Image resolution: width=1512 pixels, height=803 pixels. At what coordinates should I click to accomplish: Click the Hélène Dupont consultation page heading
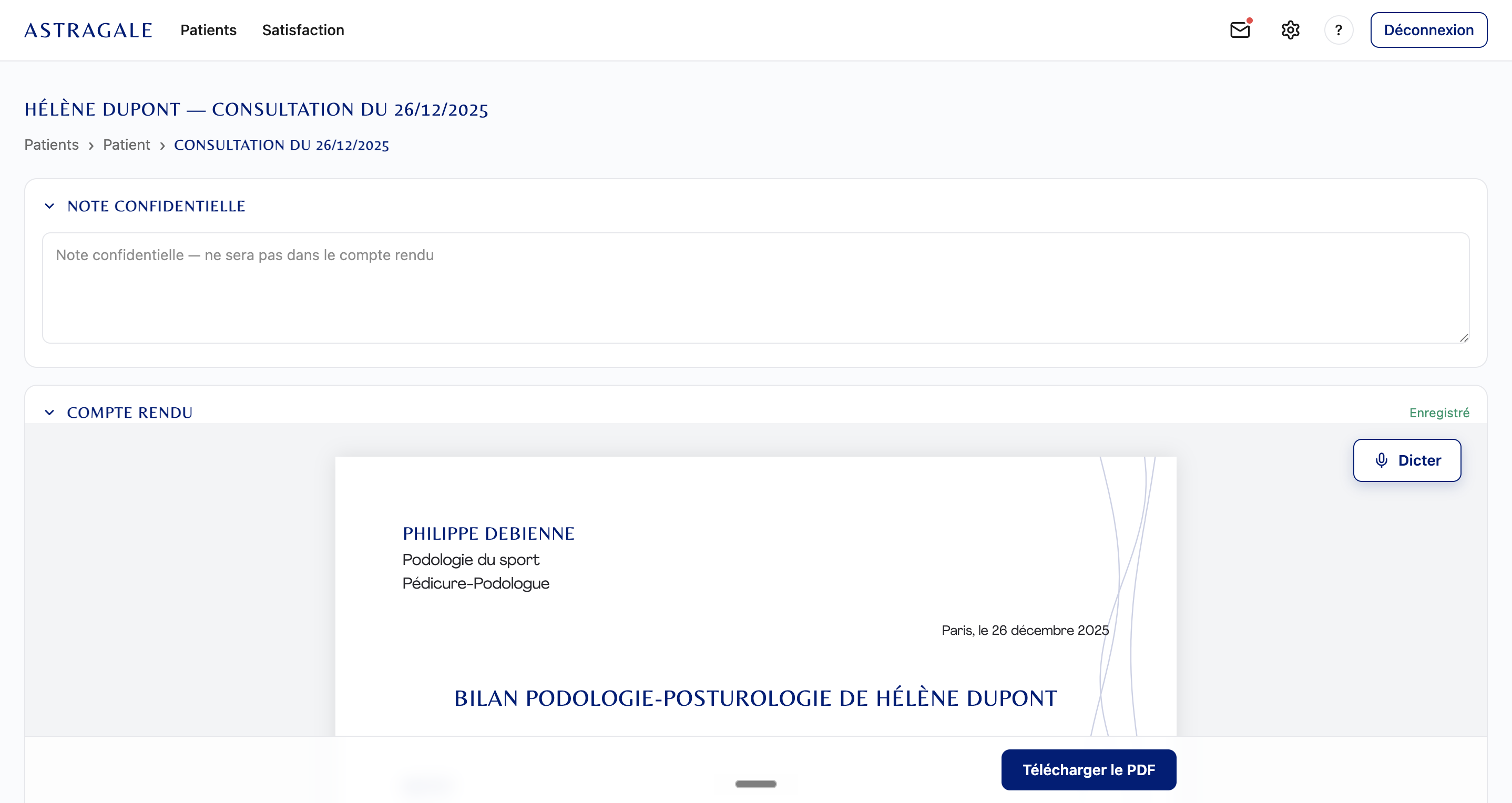pos(257,109)
